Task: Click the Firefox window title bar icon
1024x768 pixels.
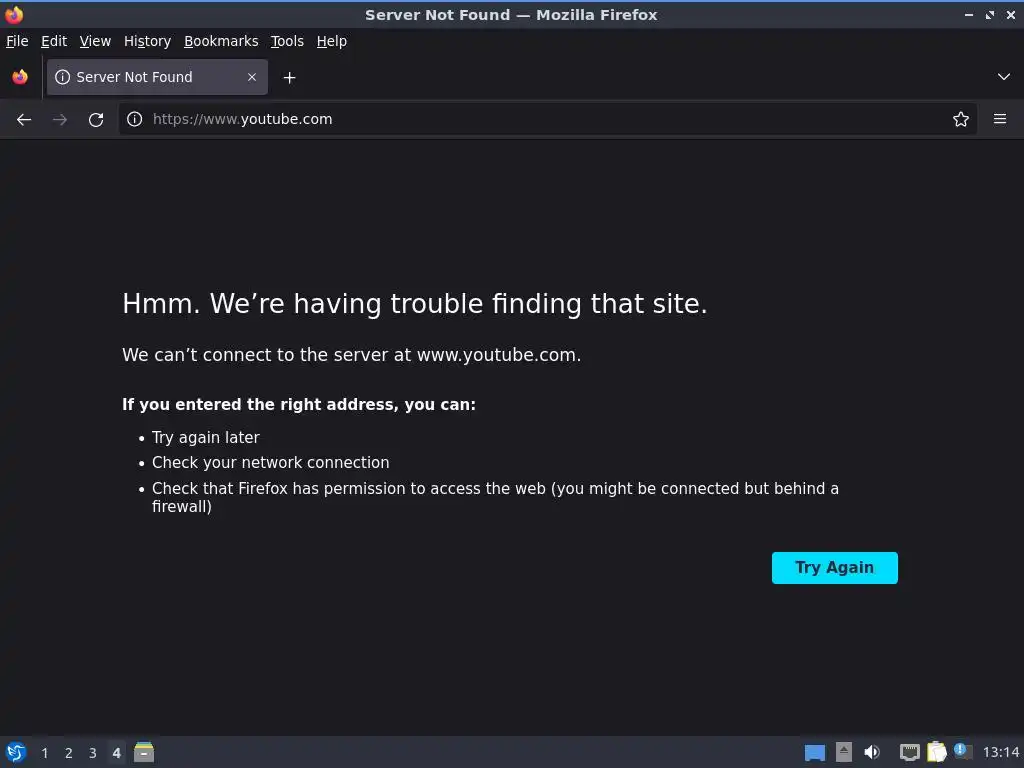Action: point(14,14)
